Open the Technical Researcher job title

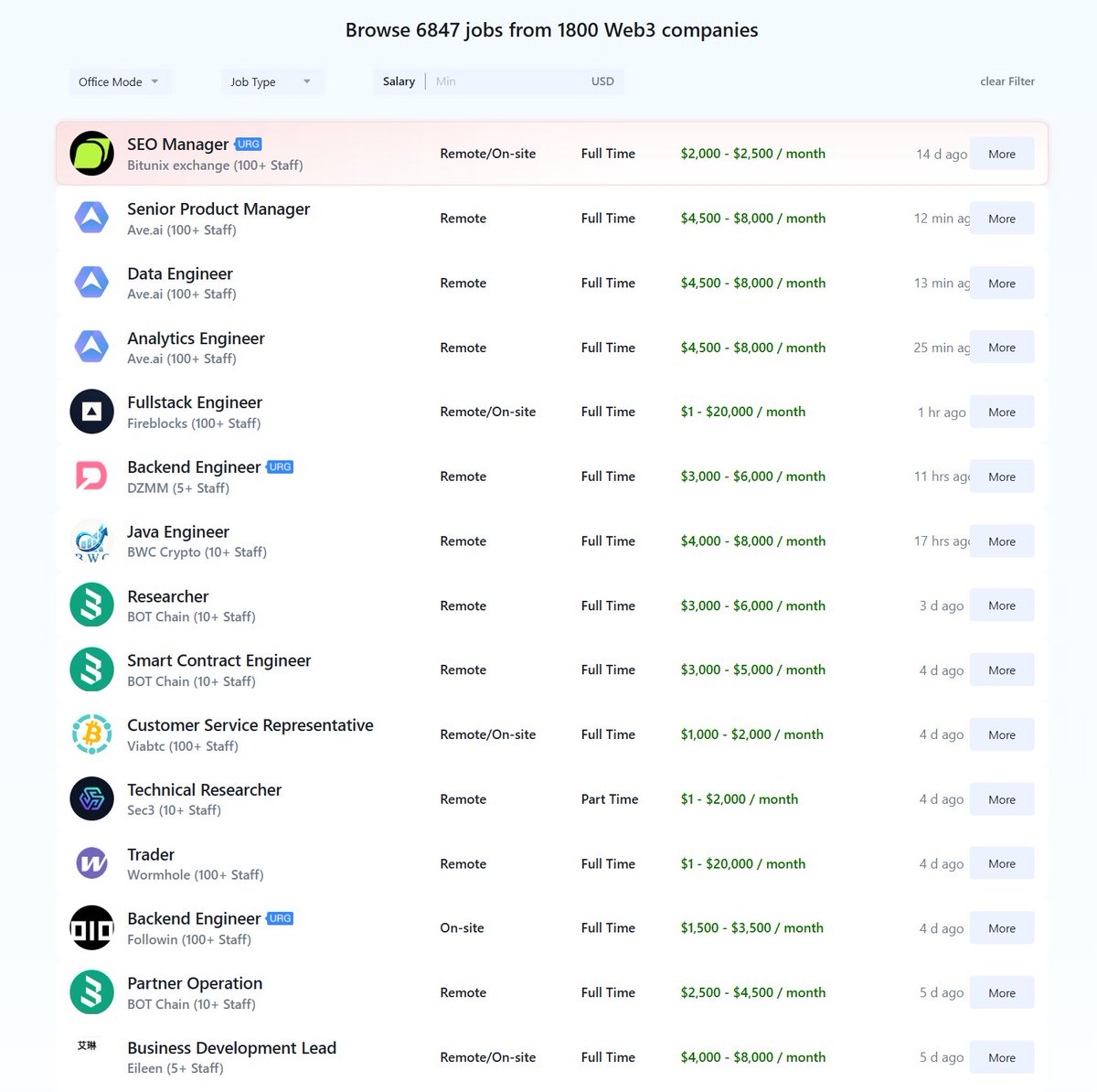205,789
